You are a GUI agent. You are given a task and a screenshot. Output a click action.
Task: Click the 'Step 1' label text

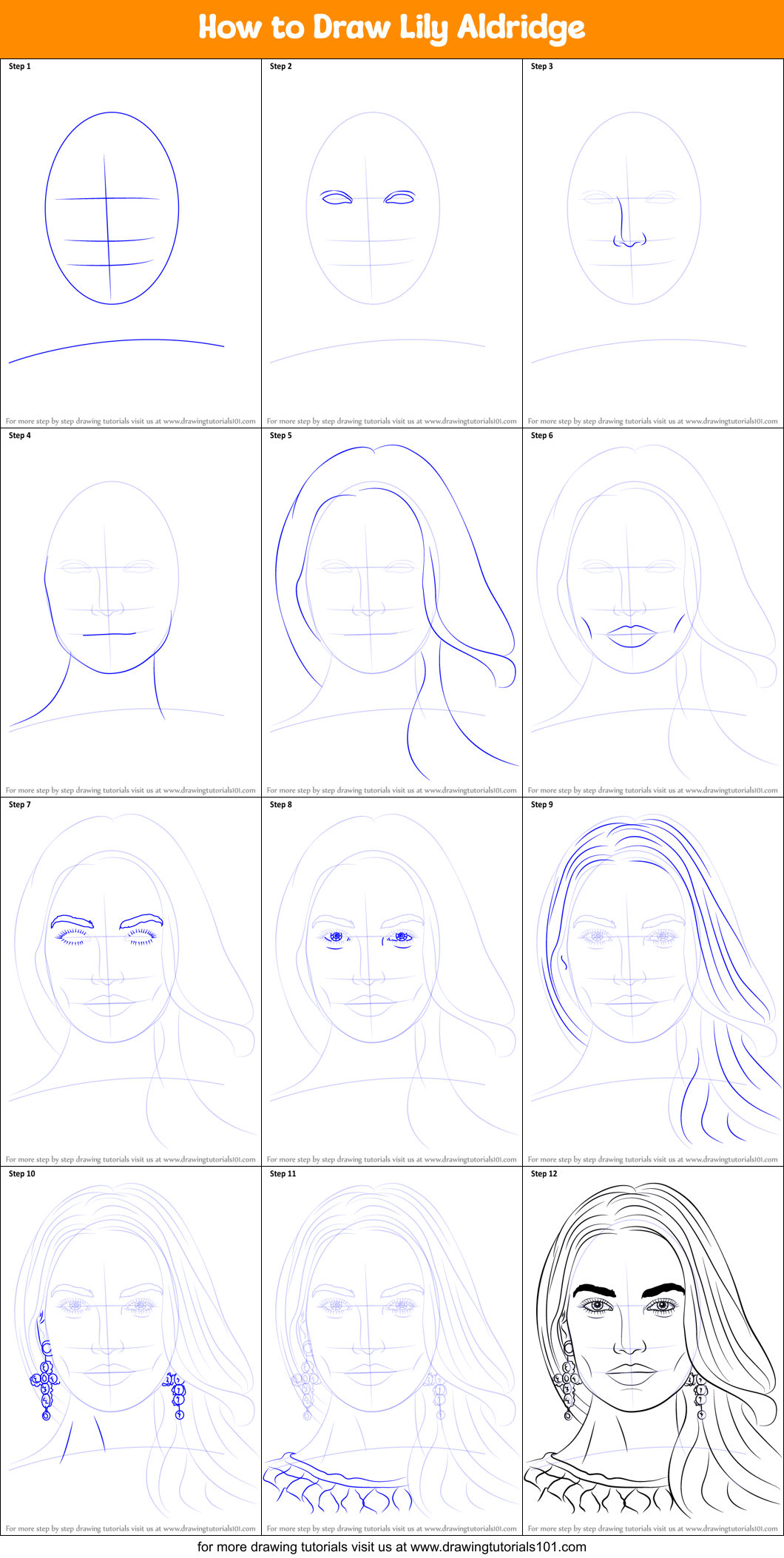pos(20,67)
